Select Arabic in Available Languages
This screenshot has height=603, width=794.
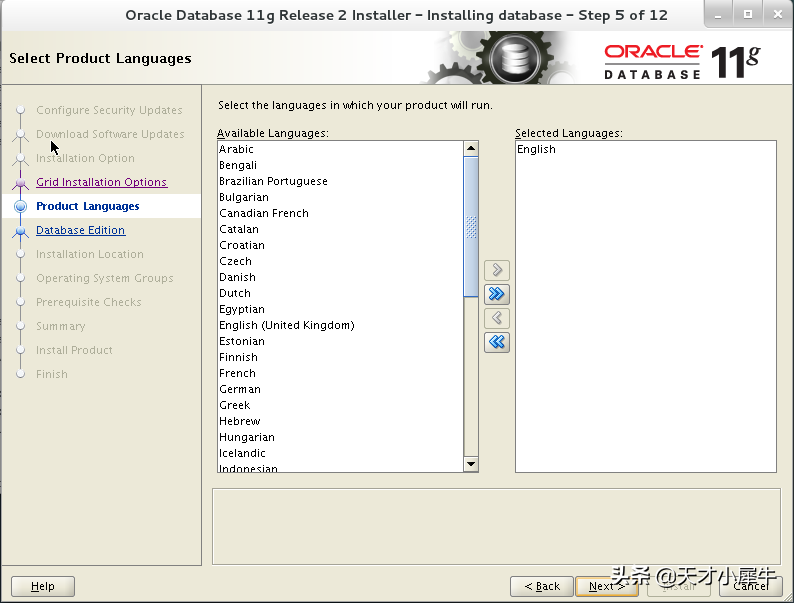click(x=340, y=149)
